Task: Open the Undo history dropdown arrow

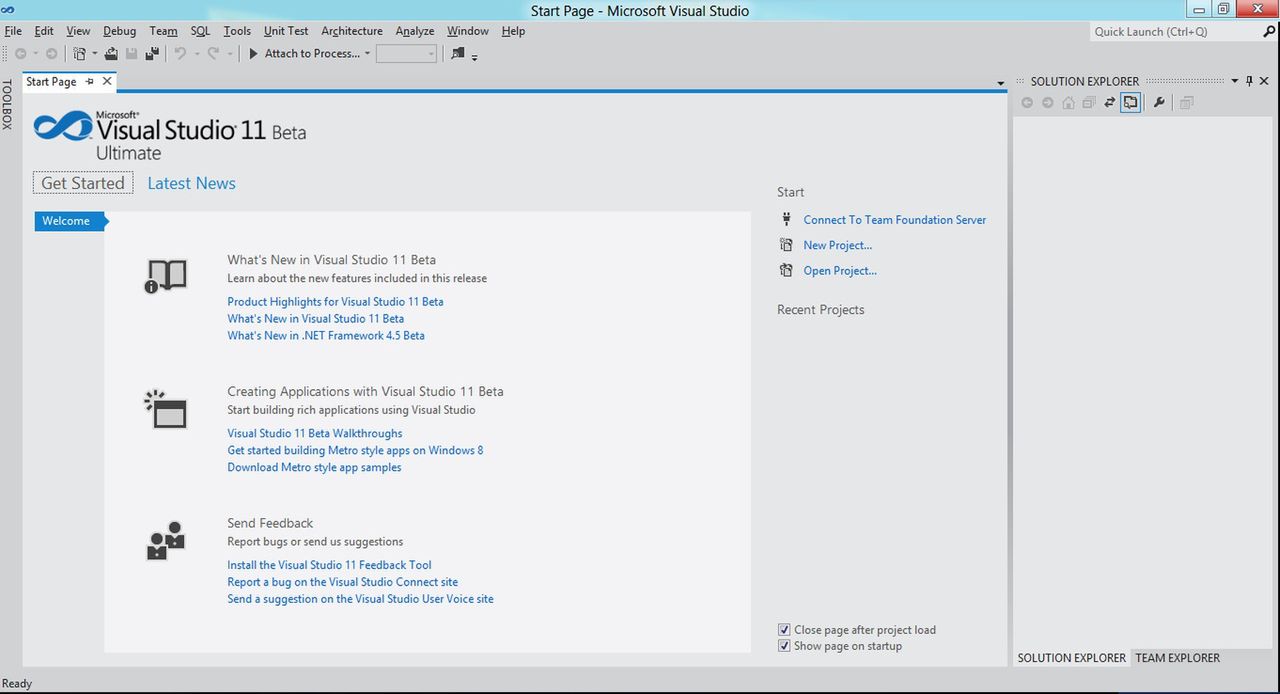Action: tap(196, 54)
